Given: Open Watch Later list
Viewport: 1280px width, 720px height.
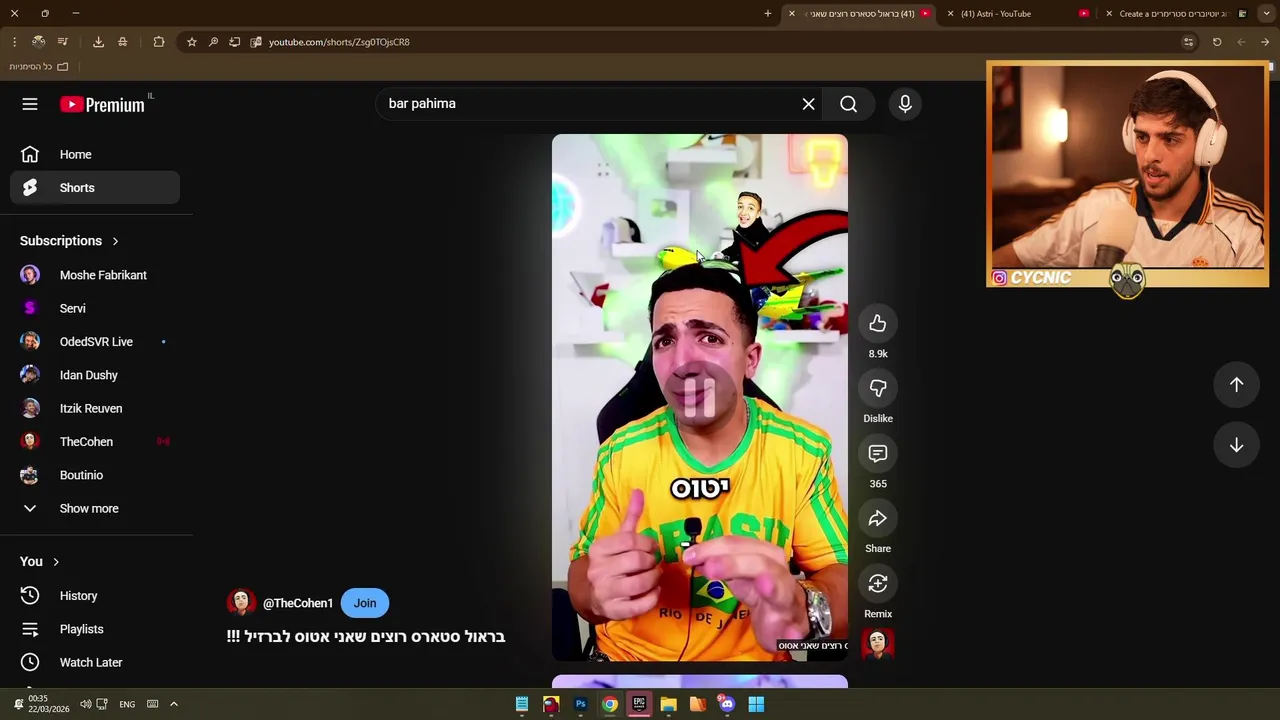Looking at the screenshot, I should click(95, 662).
